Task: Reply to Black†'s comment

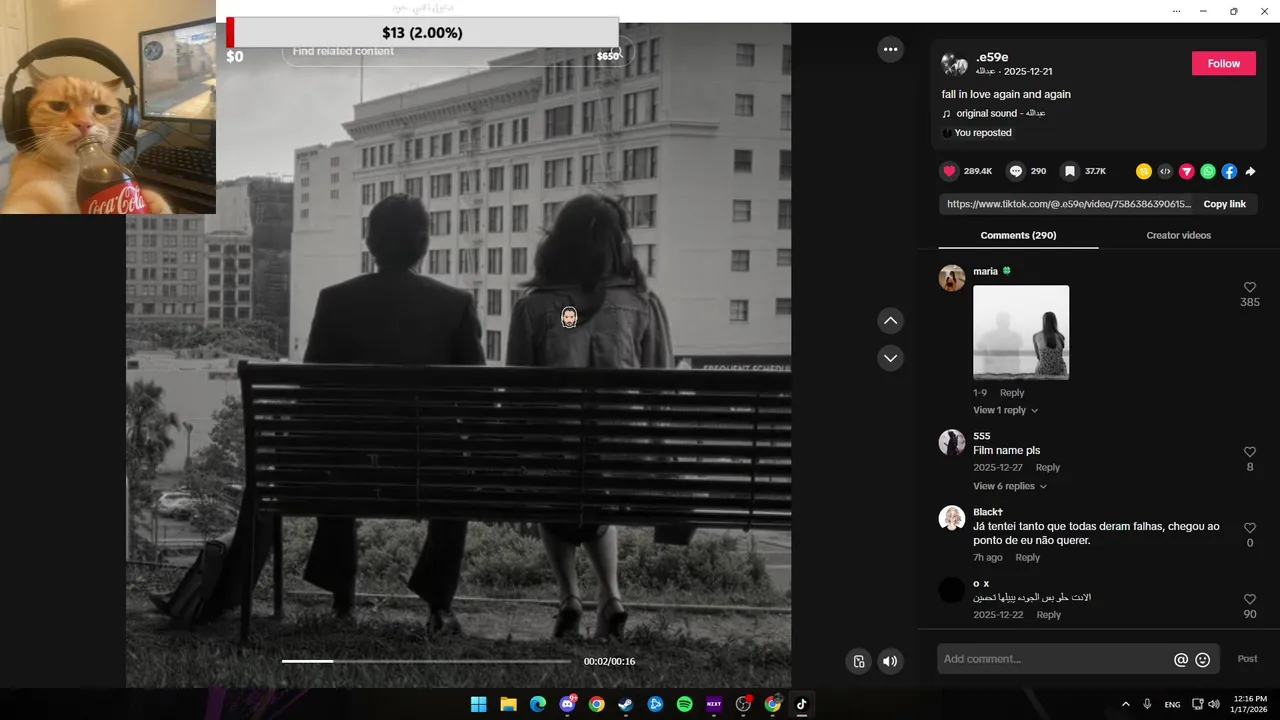Action: 1027,558
